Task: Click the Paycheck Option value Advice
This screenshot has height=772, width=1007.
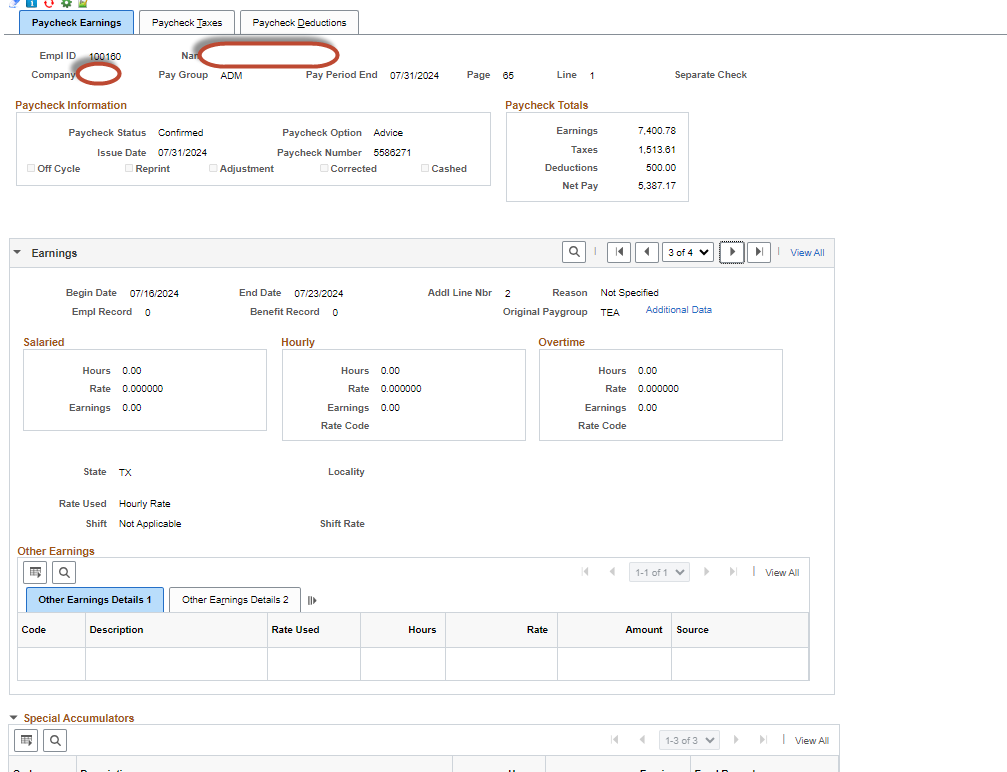Action: click(388, 133)
